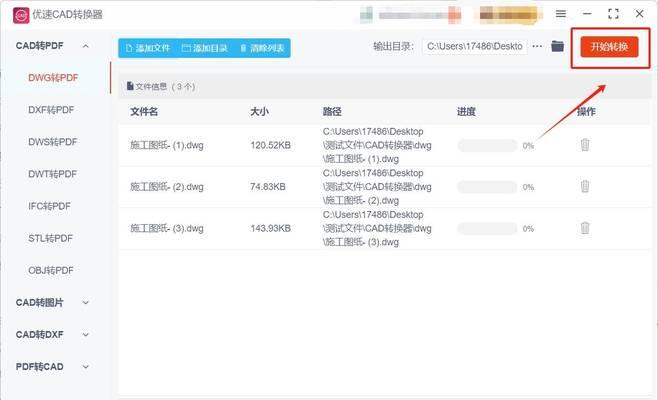Click 添加目录 to add a folder
This screenshot has width=658, height=400.
[x=205, y=48]
